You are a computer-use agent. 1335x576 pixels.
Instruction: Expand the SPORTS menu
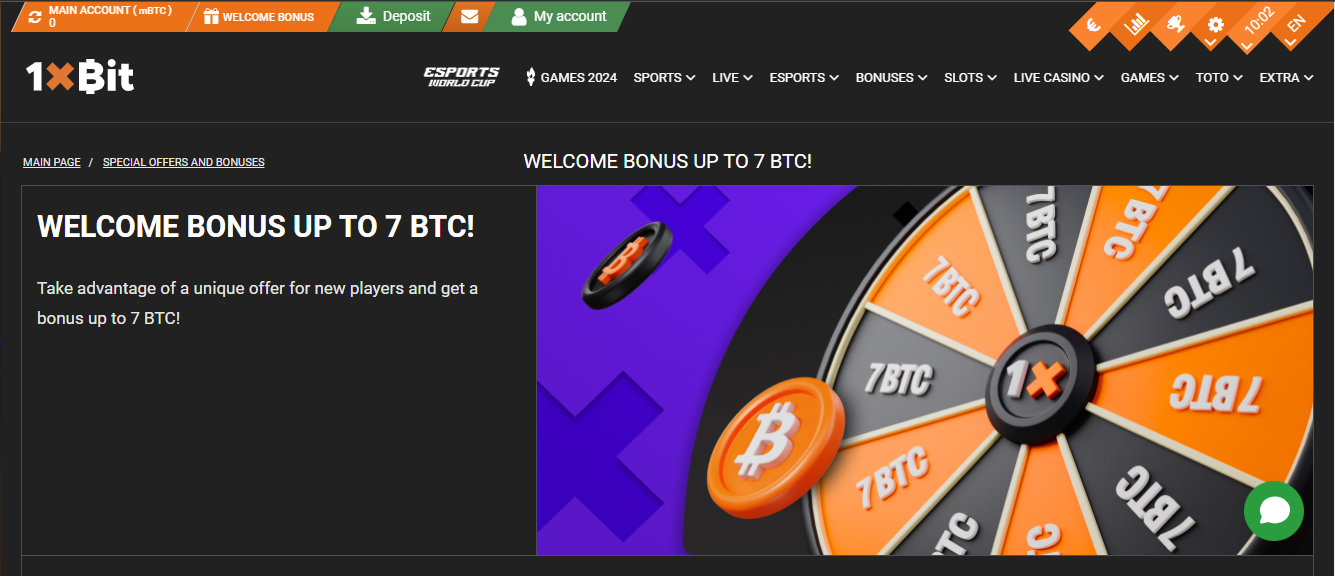[664, 77]
